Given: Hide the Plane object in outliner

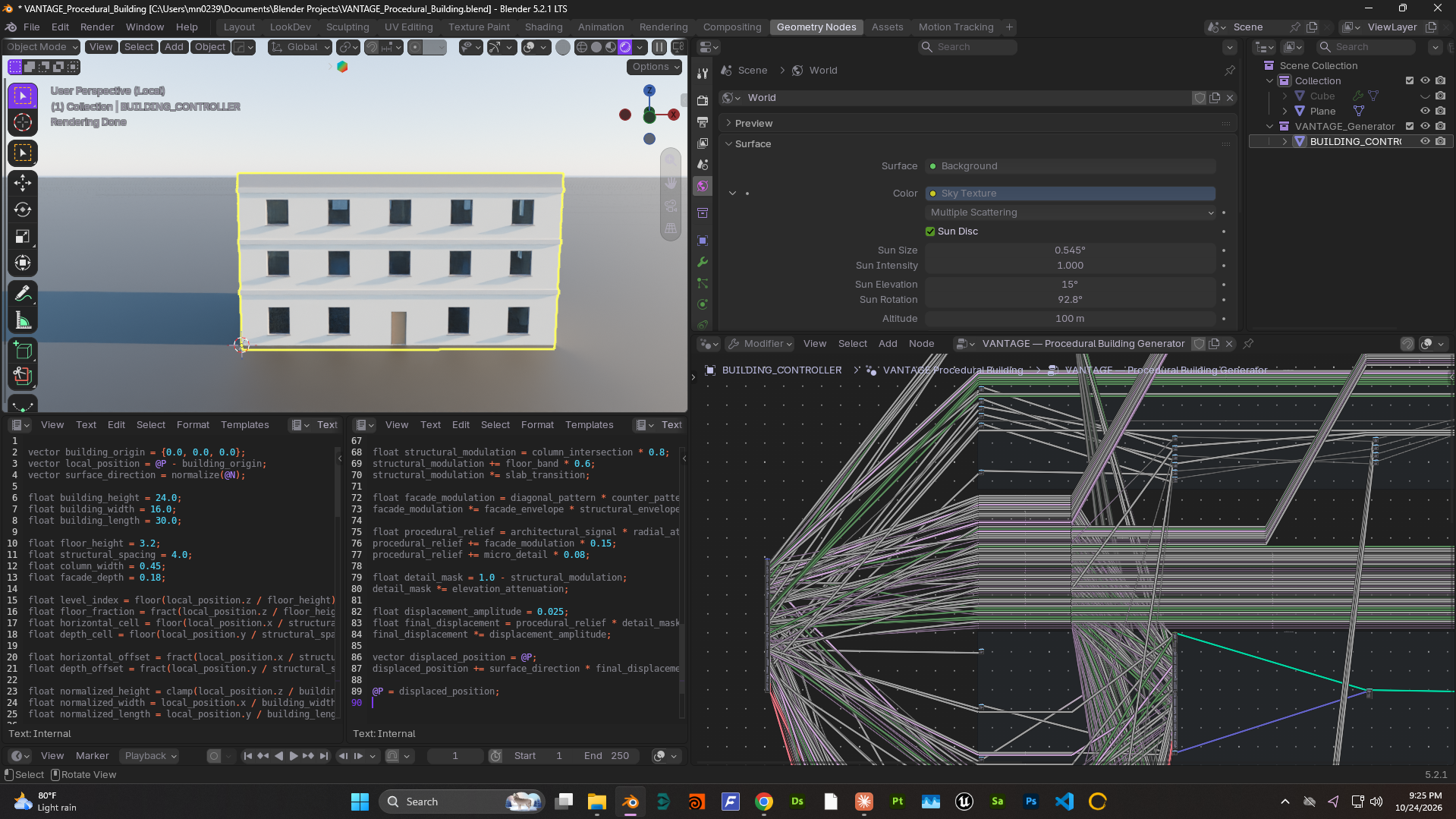Looking at the screenshot, I should pyautogui.click(x=1425, y=111).
